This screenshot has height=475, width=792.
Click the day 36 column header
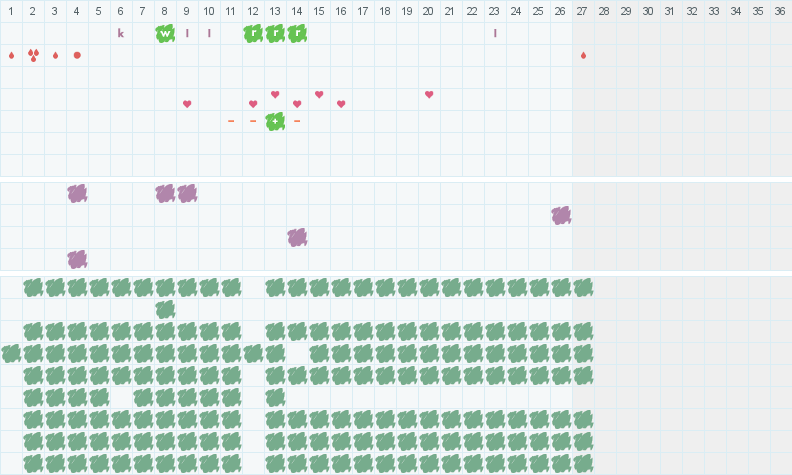pos(780,11)
